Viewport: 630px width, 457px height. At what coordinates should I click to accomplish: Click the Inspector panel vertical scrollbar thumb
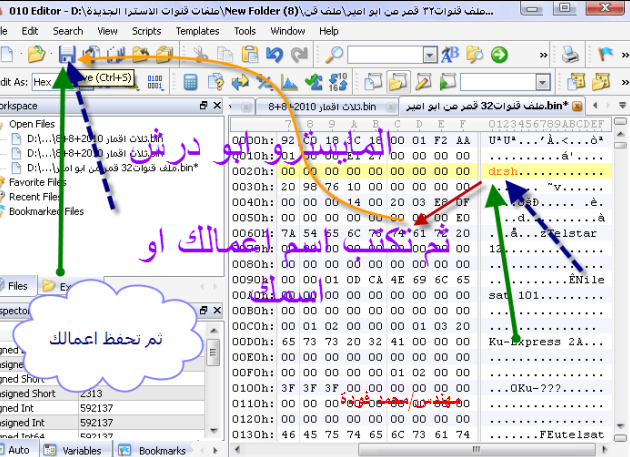click(213, 353)
